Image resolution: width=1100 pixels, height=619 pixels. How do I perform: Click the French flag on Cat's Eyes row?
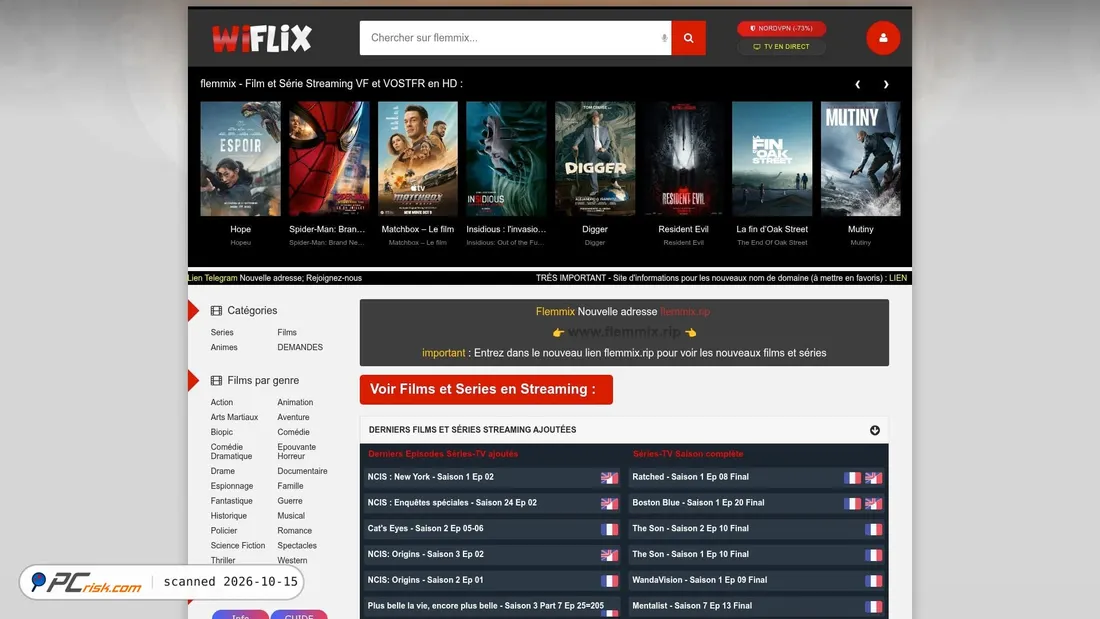[x=609, y=529]
